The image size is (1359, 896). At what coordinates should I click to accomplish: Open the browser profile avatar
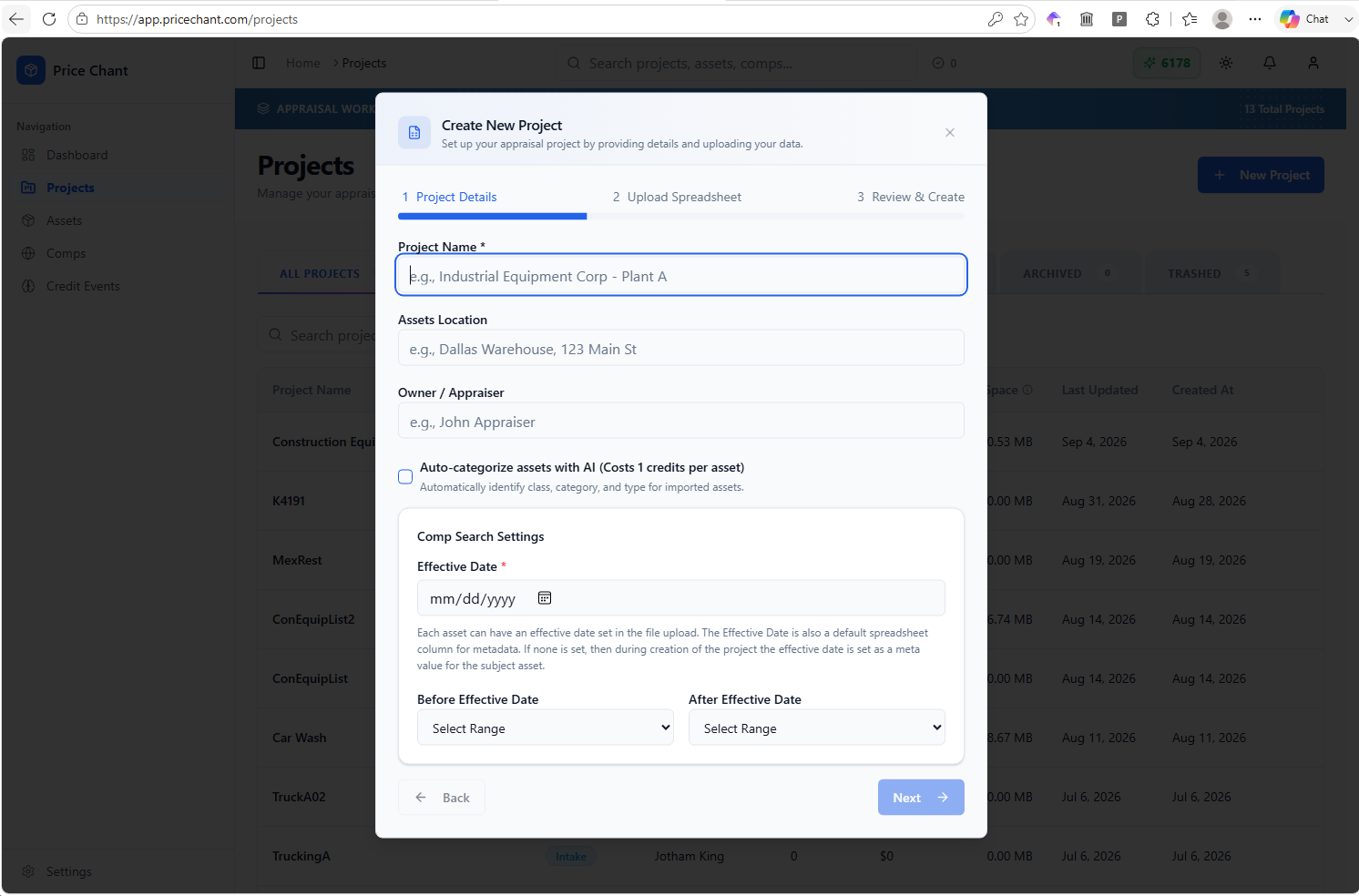pos(1222,19)
